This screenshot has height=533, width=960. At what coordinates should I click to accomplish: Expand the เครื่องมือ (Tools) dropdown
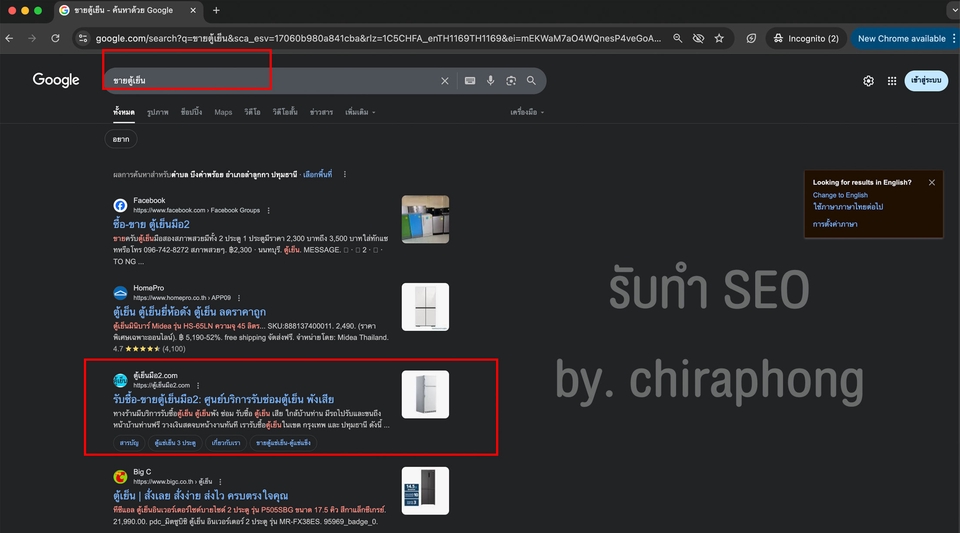[527, 112]
